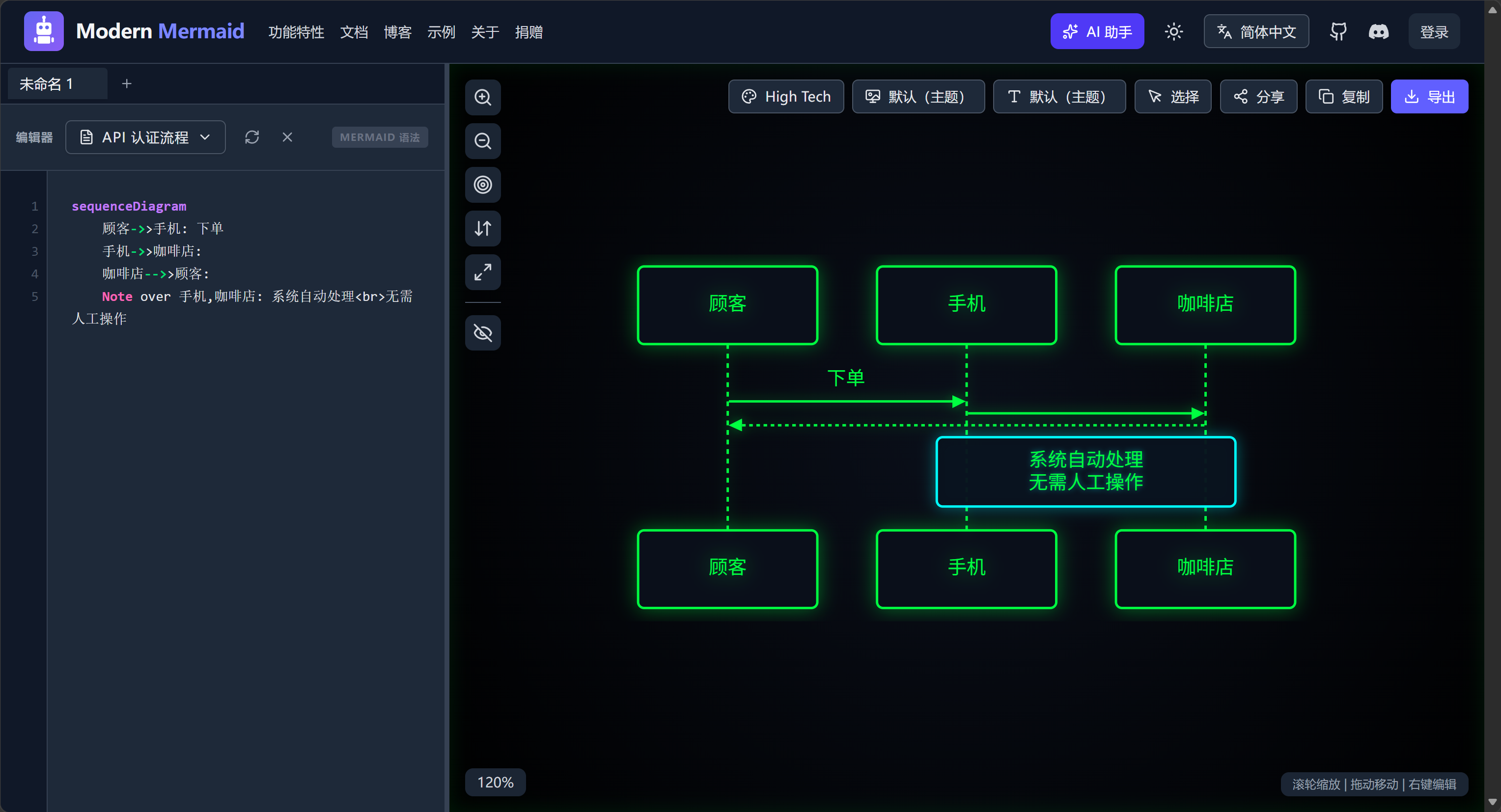1501x812 pixels.
Task: Click the 下单 message label in diagram
Action: 846,378
